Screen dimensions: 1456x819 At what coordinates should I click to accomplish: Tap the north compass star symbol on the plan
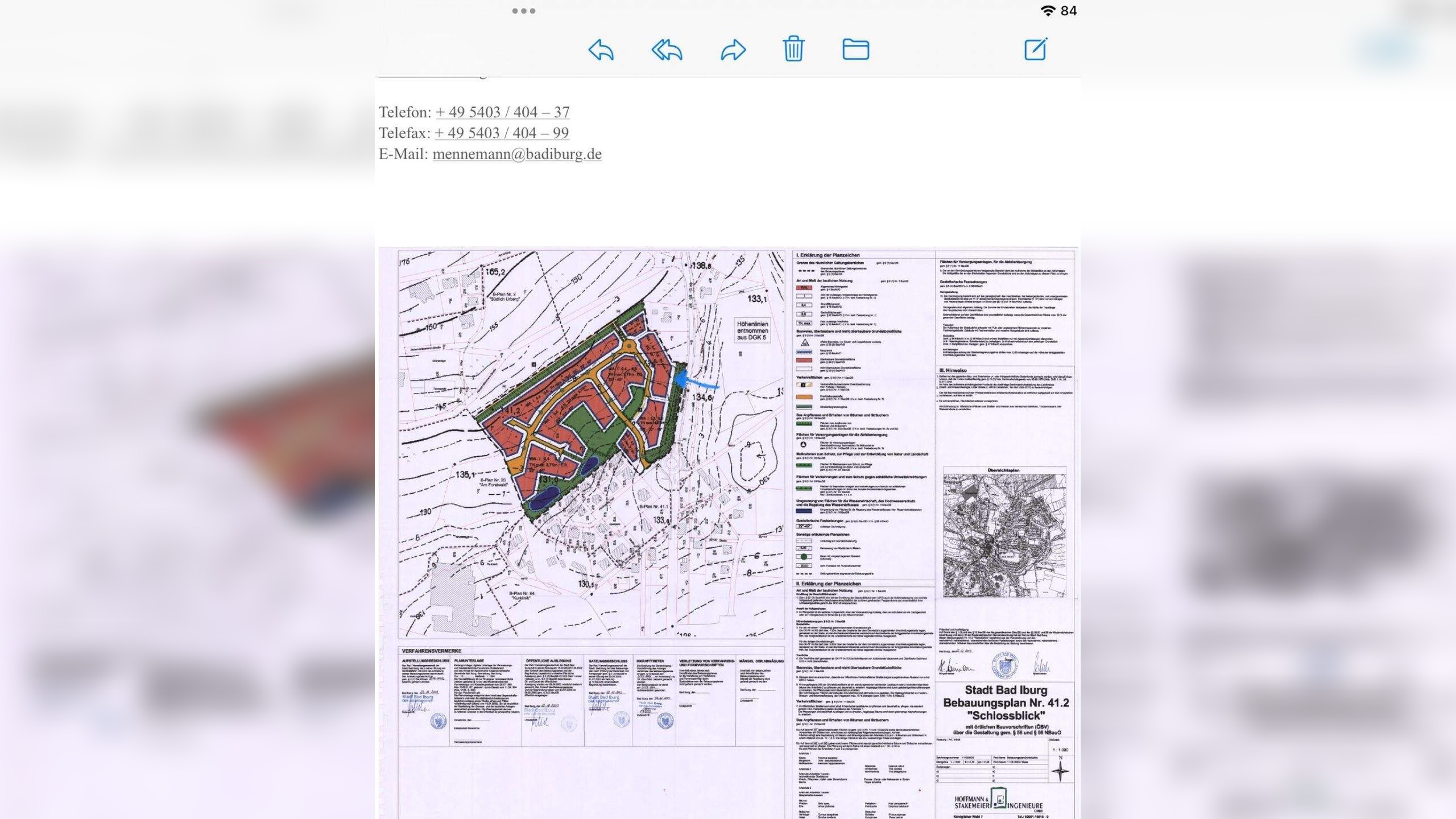[1060, 772]
